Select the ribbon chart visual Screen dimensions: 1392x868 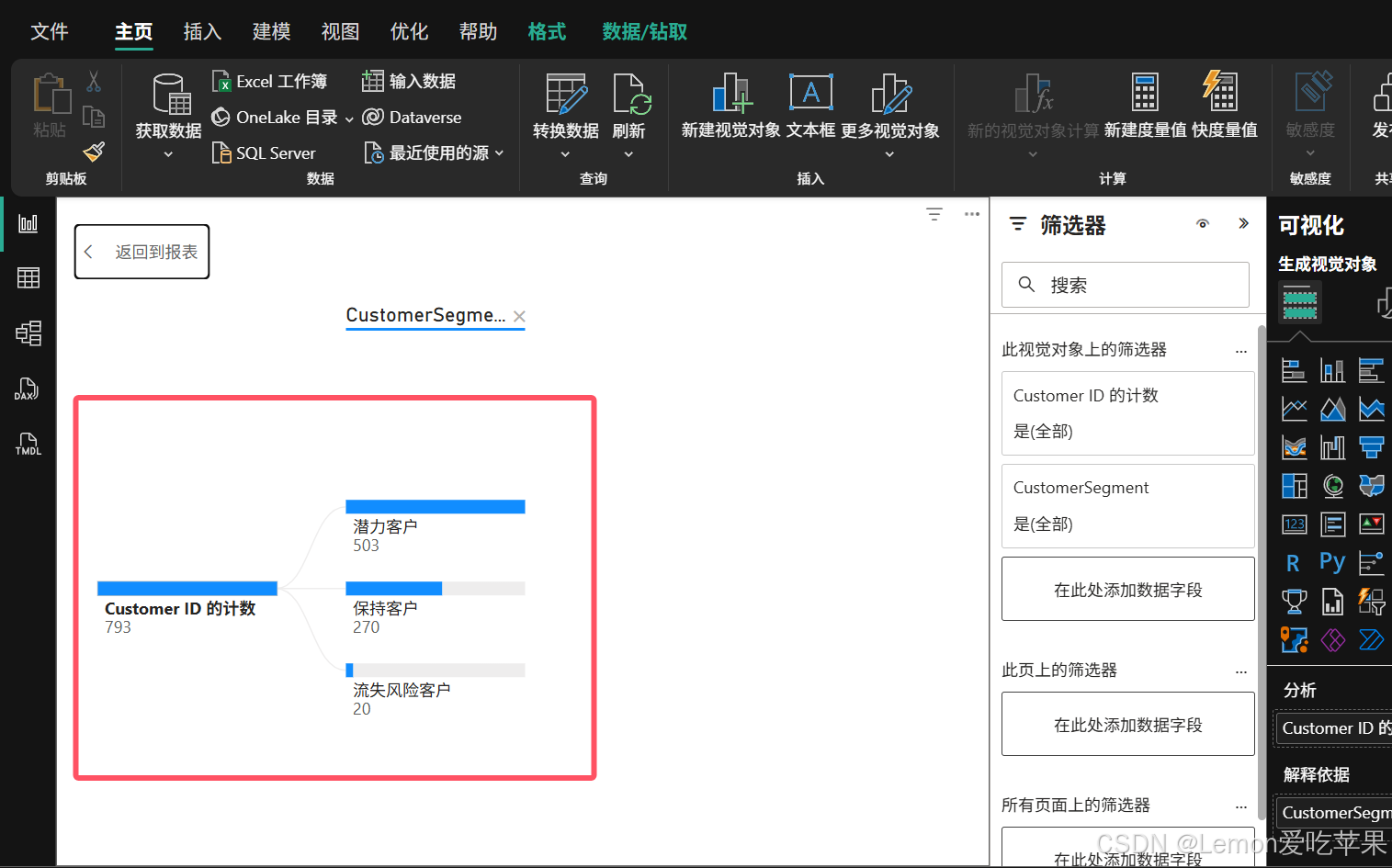tap(1294, 447)
